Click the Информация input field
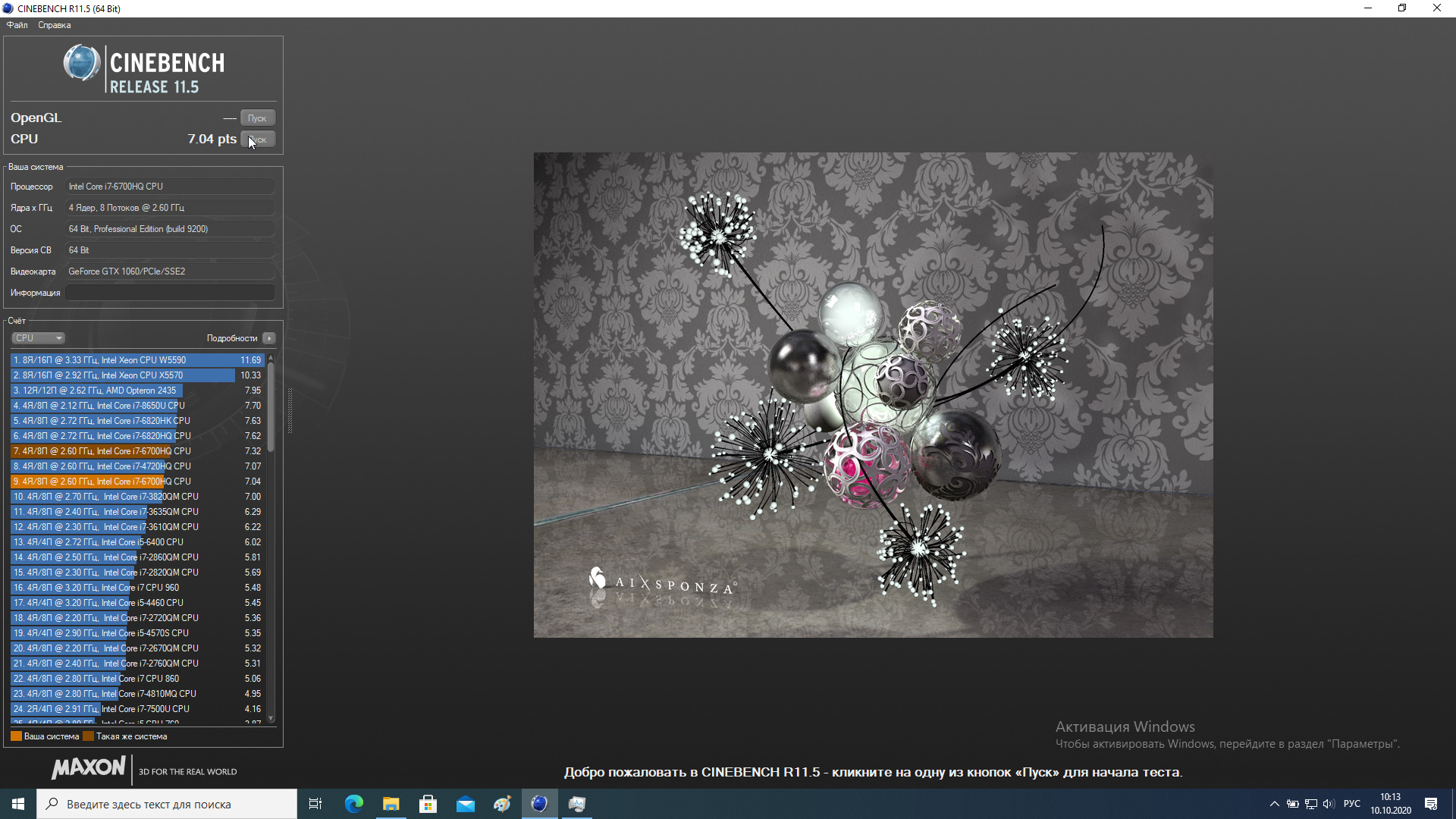The image size is (1456, 819). (171, 293)
